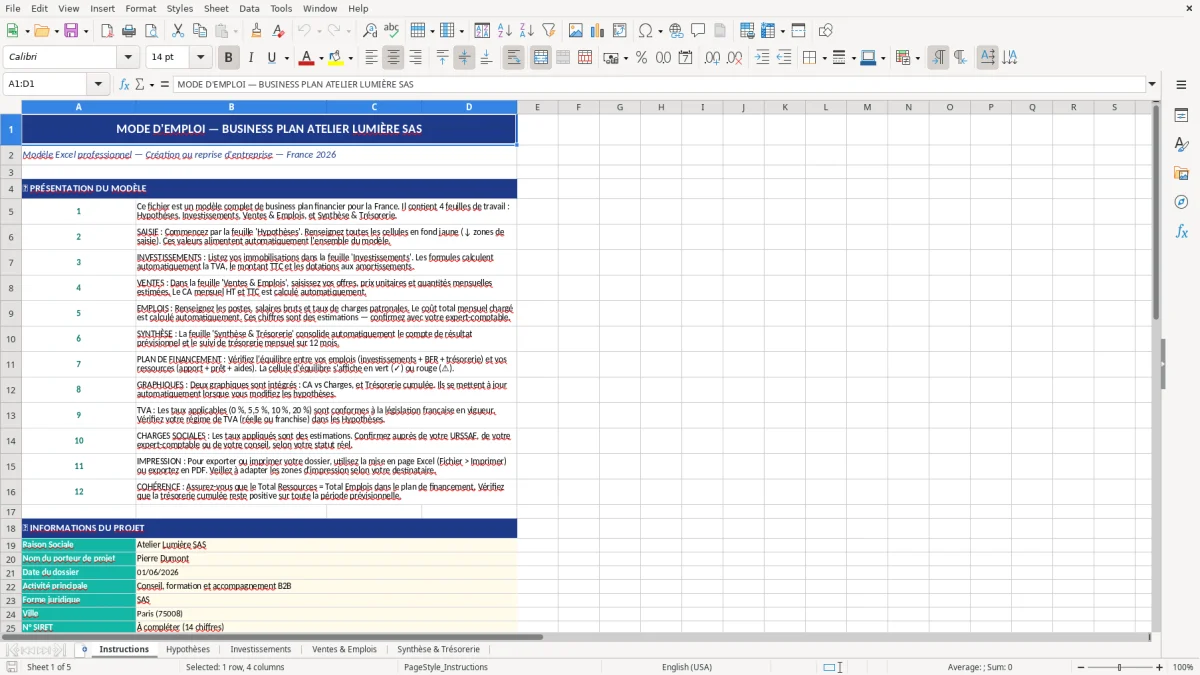Viewport: 1200px width, 675px height.
Task: Click the Formula equals sign button
Action: click(165, 85)
